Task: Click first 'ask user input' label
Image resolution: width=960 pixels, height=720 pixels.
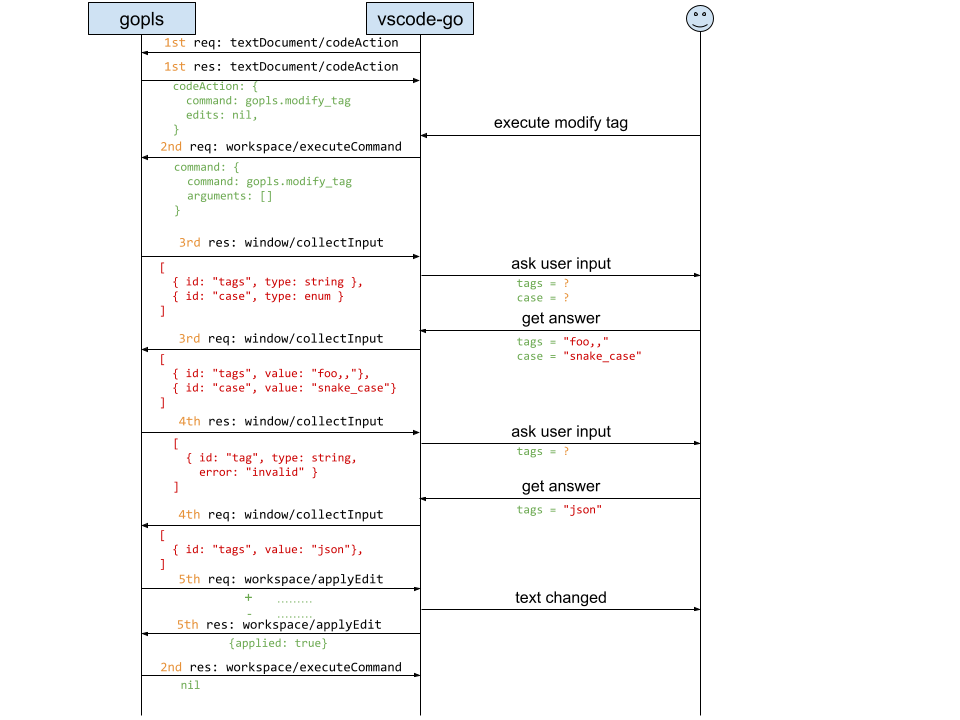Action: 561,263
